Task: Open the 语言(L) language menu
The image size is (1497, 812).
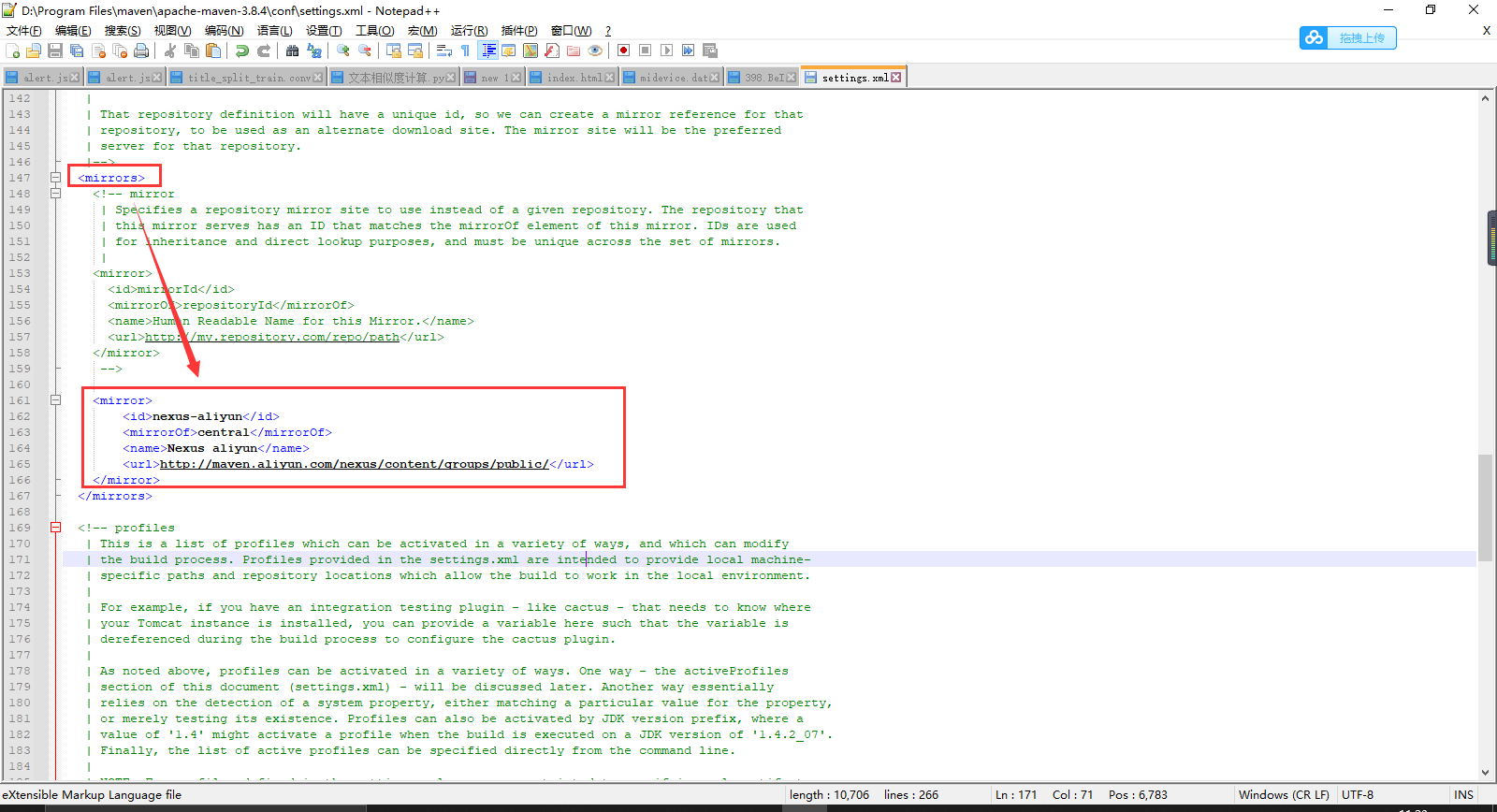Action: [x=275, y=31]
